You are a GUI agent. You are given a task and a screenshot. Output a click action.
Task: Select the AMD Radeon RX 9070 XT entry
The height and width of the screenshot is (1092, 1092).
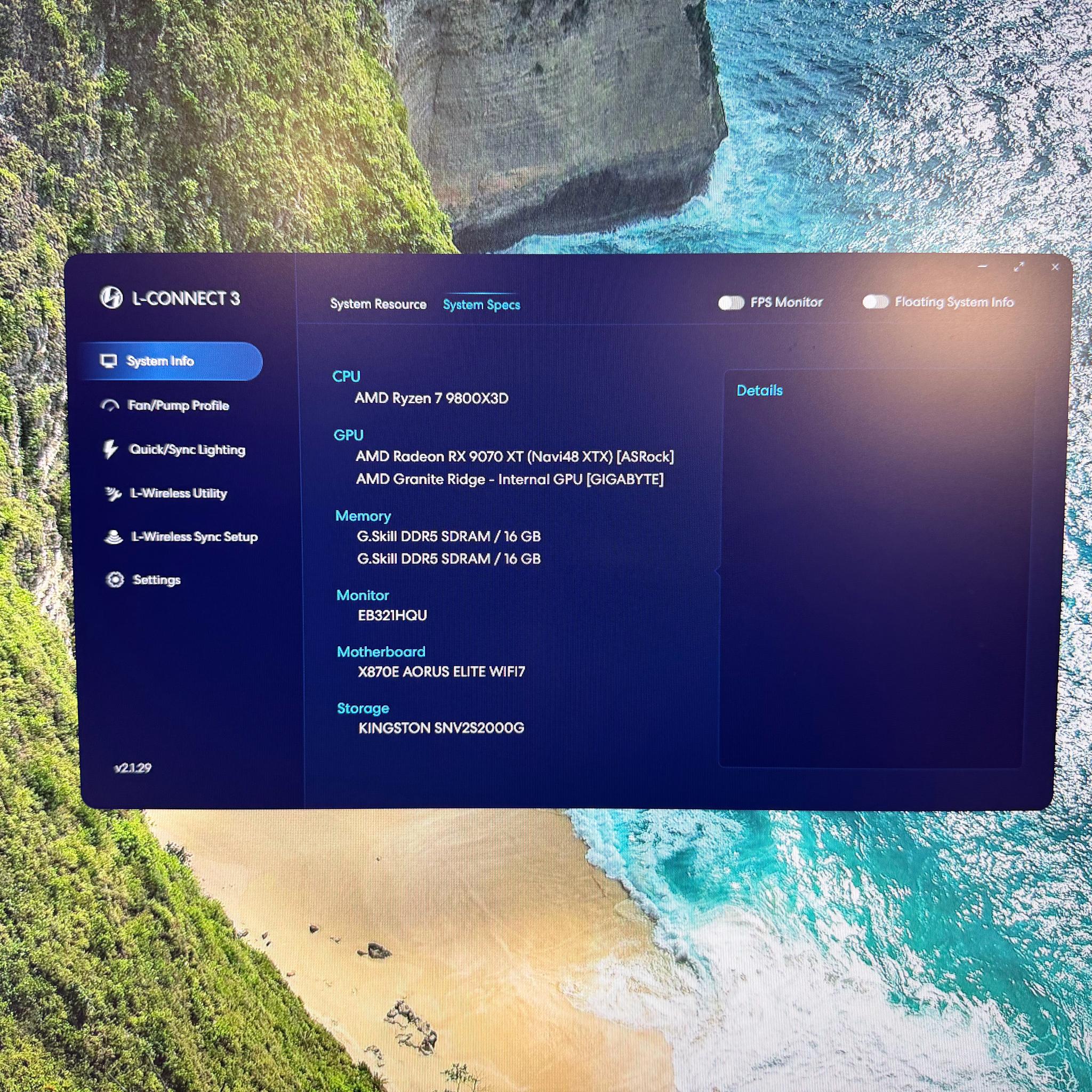515,457
